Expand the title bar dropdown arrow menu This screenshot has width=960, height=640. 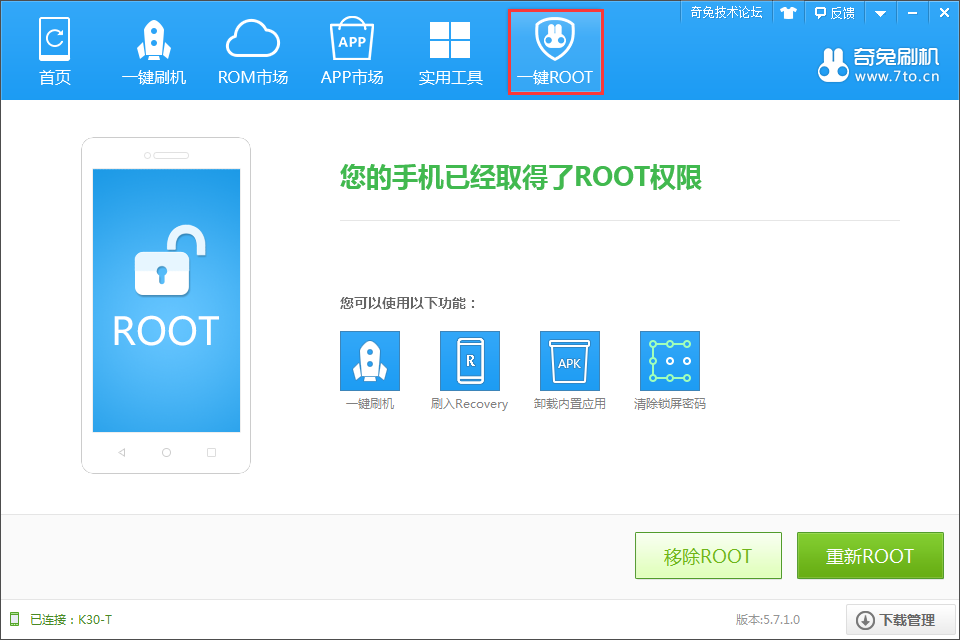pos(880,13)
